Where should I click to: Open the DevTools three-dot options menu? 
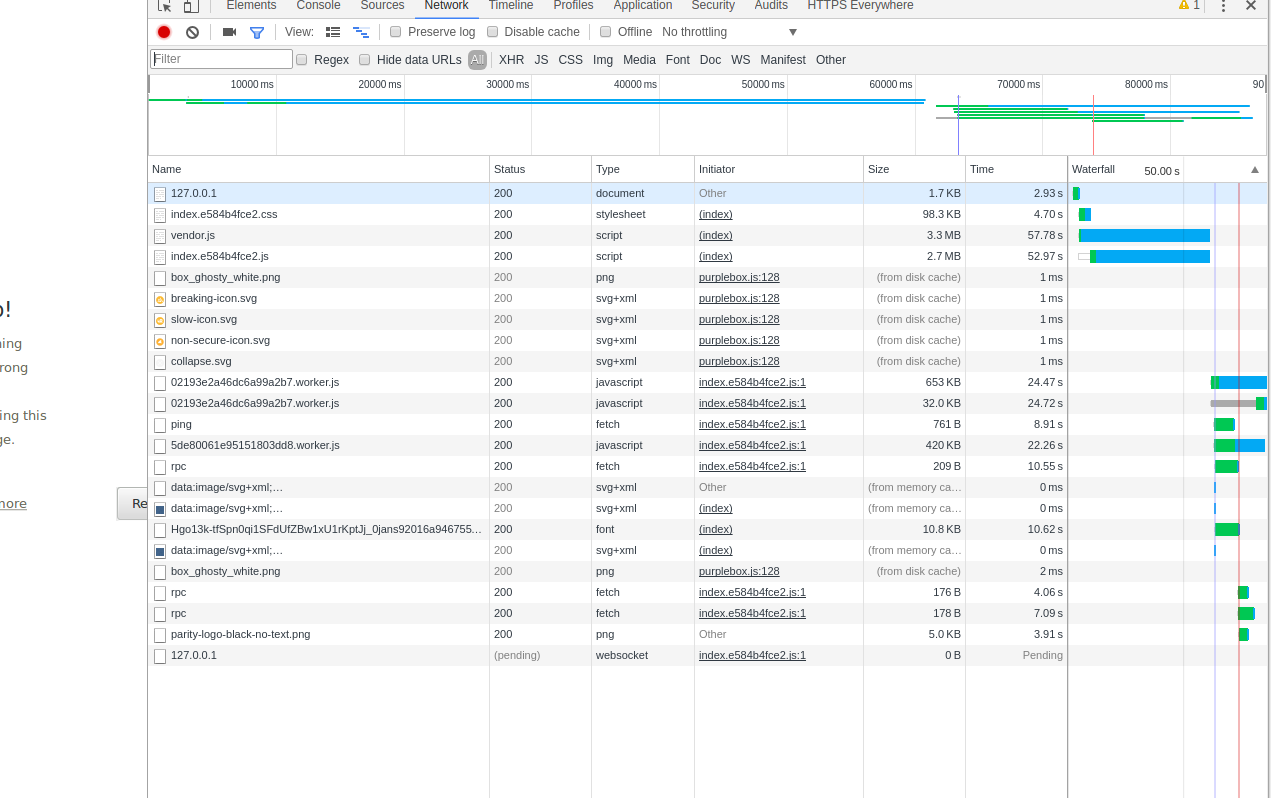pos(1223,7)
